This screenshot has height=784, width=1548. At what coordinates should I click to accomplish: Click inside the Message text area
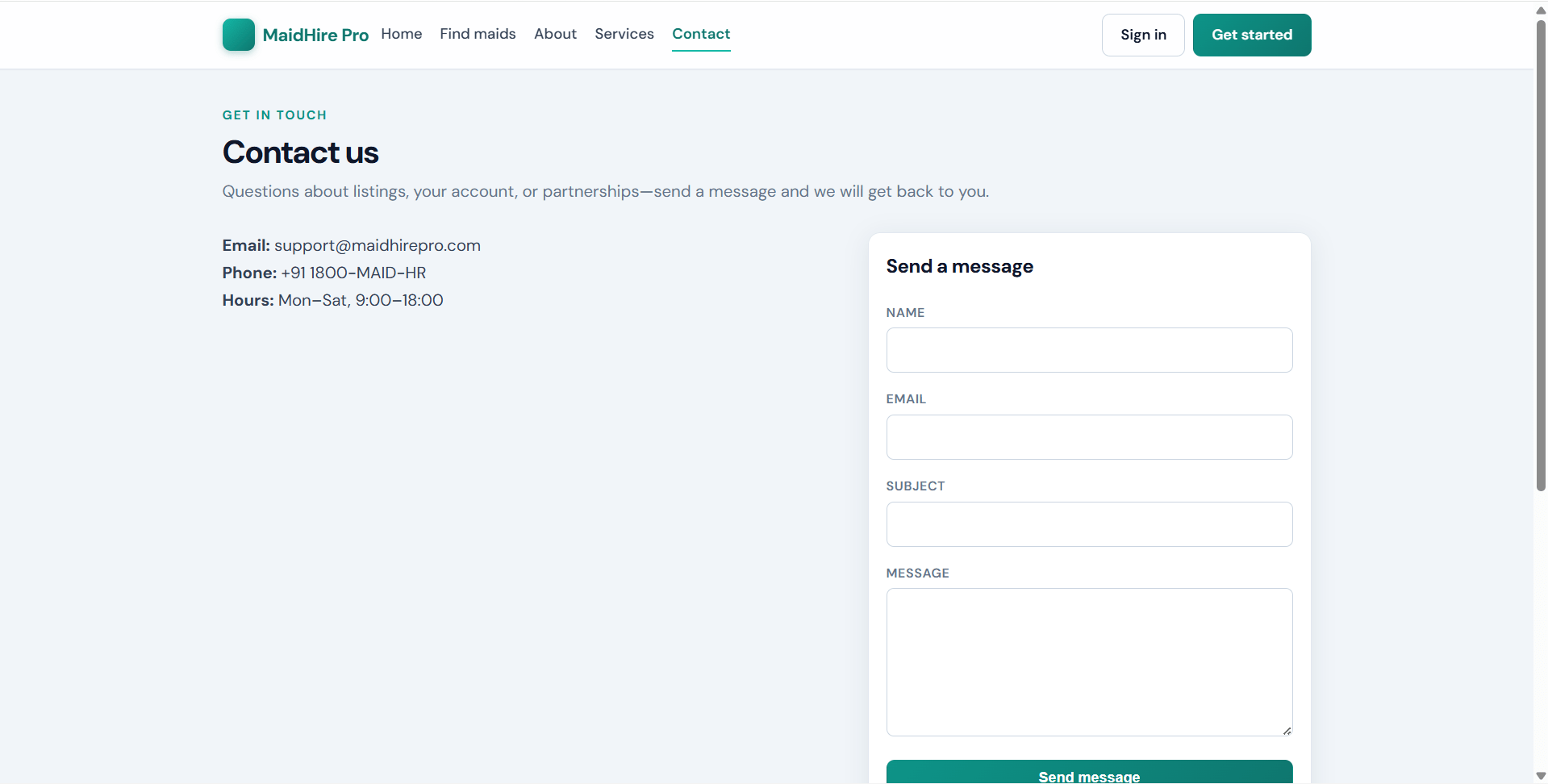pos(1089,662)
